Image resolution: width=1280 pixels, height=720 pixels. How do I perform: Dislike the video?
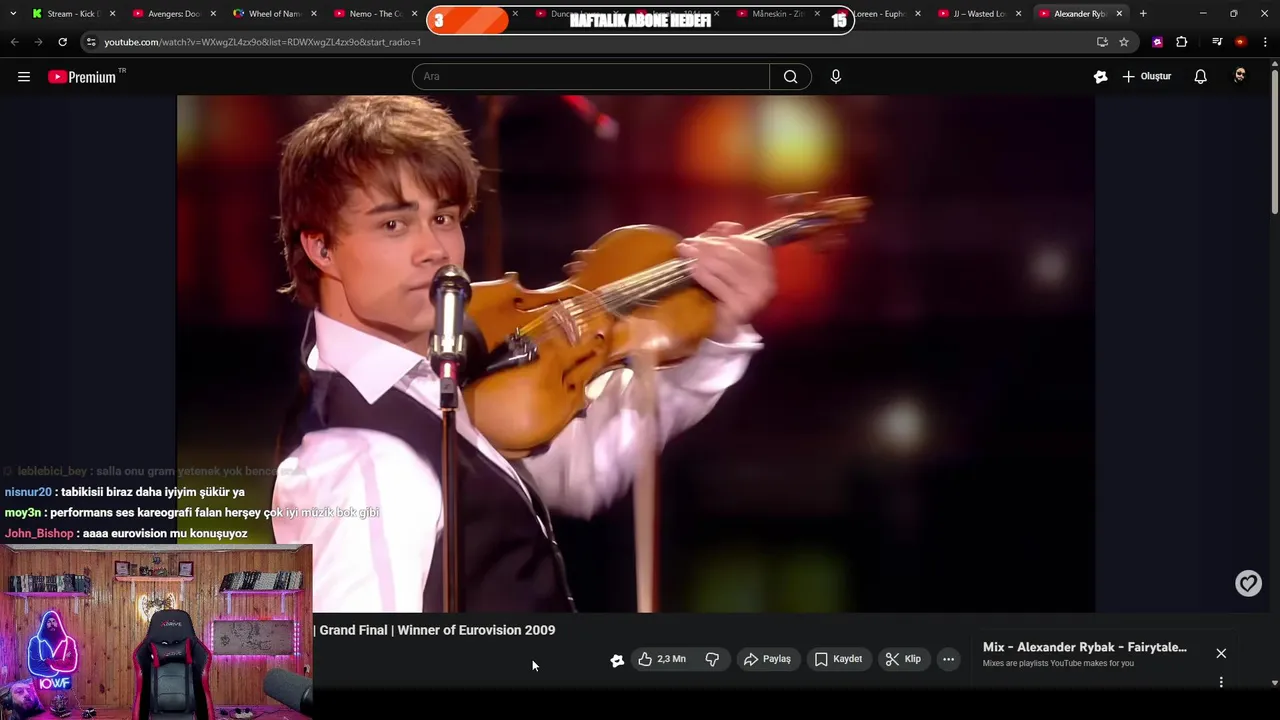pos(712,659)
